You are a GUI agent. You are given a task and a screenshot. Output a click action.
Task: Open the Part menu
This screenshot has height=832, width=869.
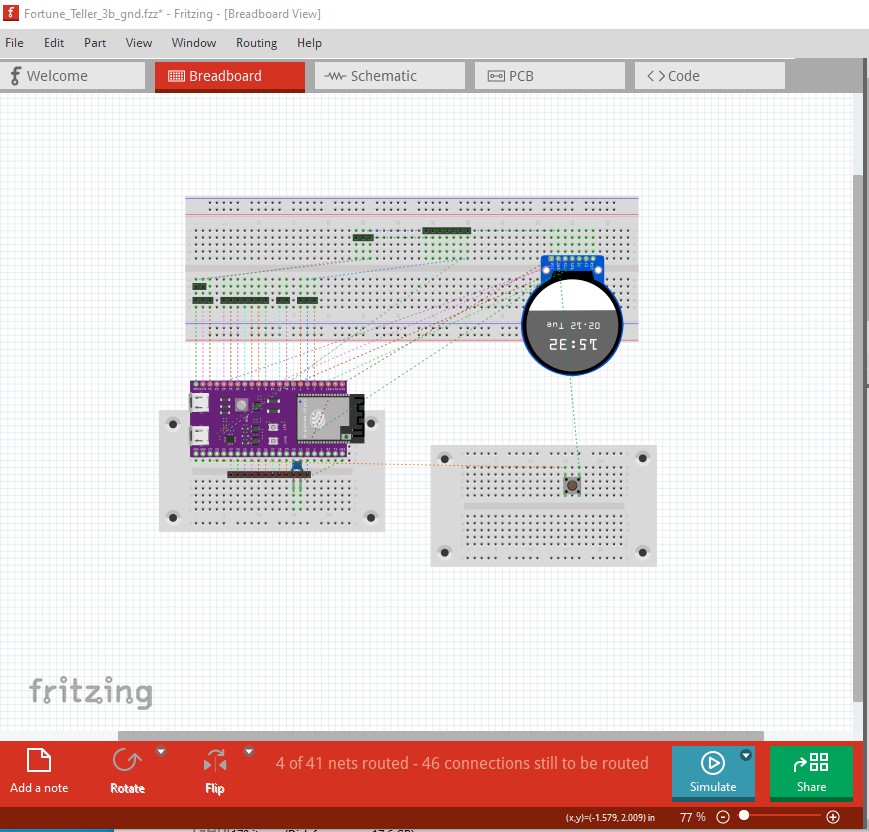(x=95, y=43)
